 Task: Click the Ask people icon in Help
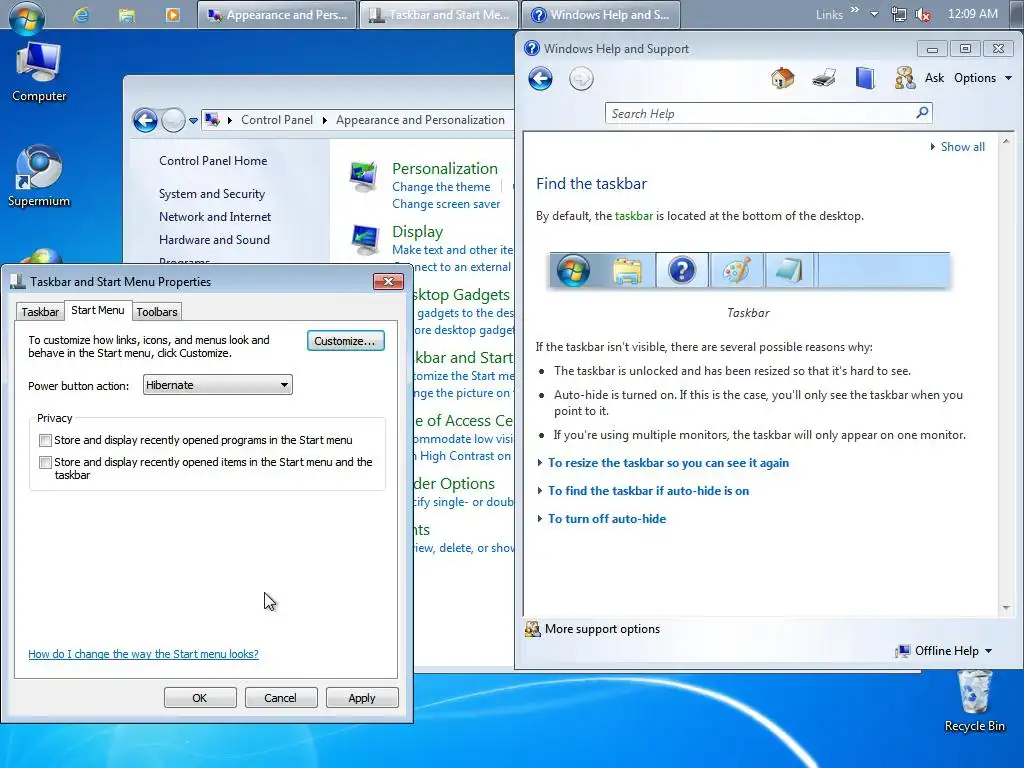(x=904, y=78)
